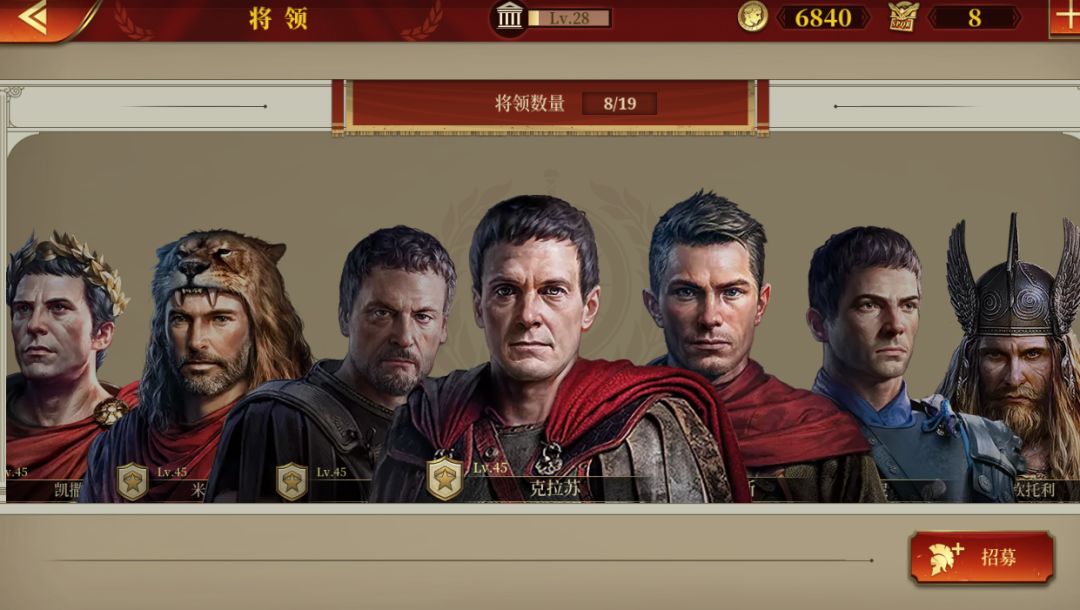The image size is (1080, 610).
Task: Tap the senate building level icon
Action: pos(510,17)
